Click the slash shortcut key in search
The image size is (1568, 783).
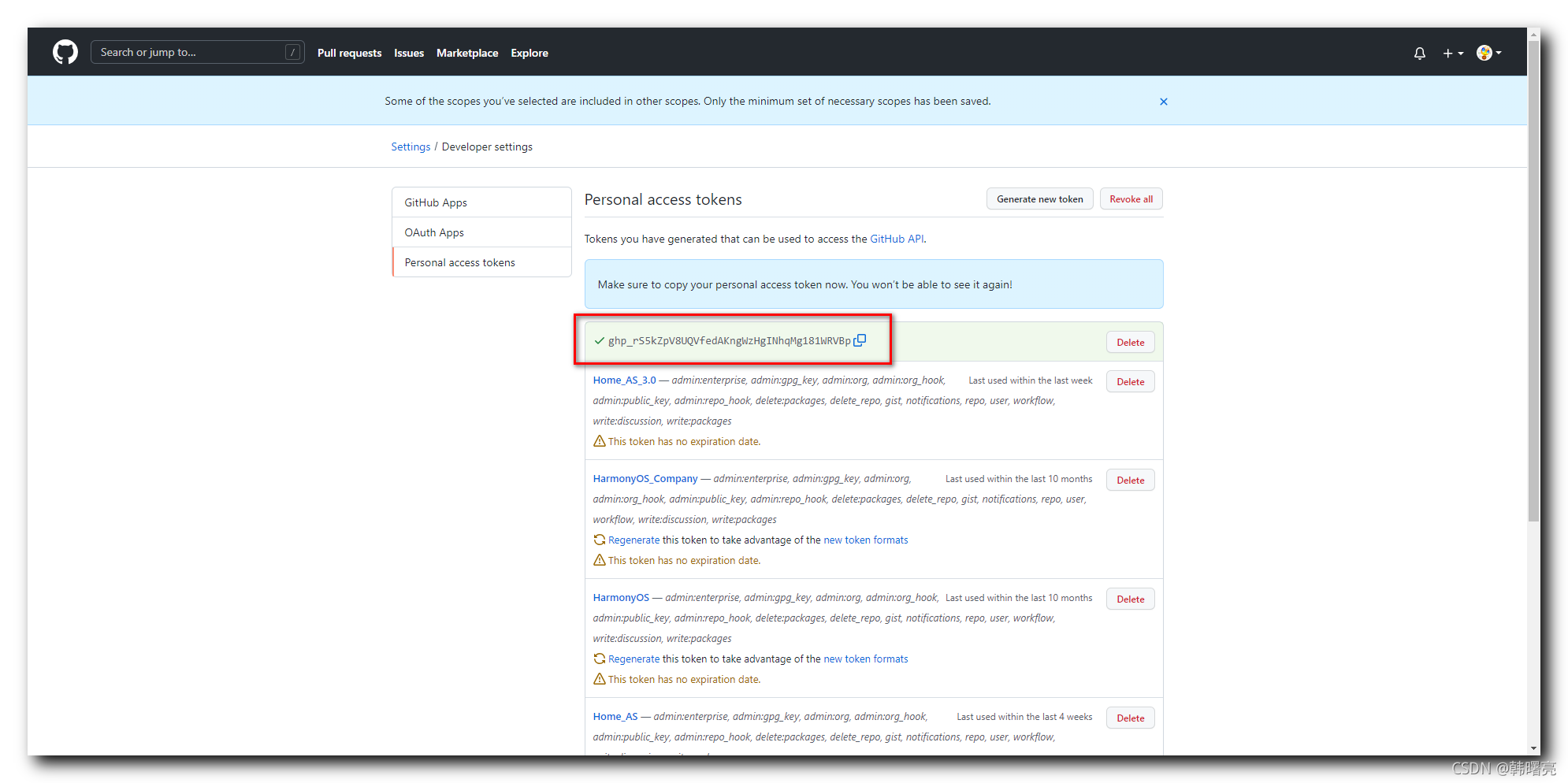point(292,52)
